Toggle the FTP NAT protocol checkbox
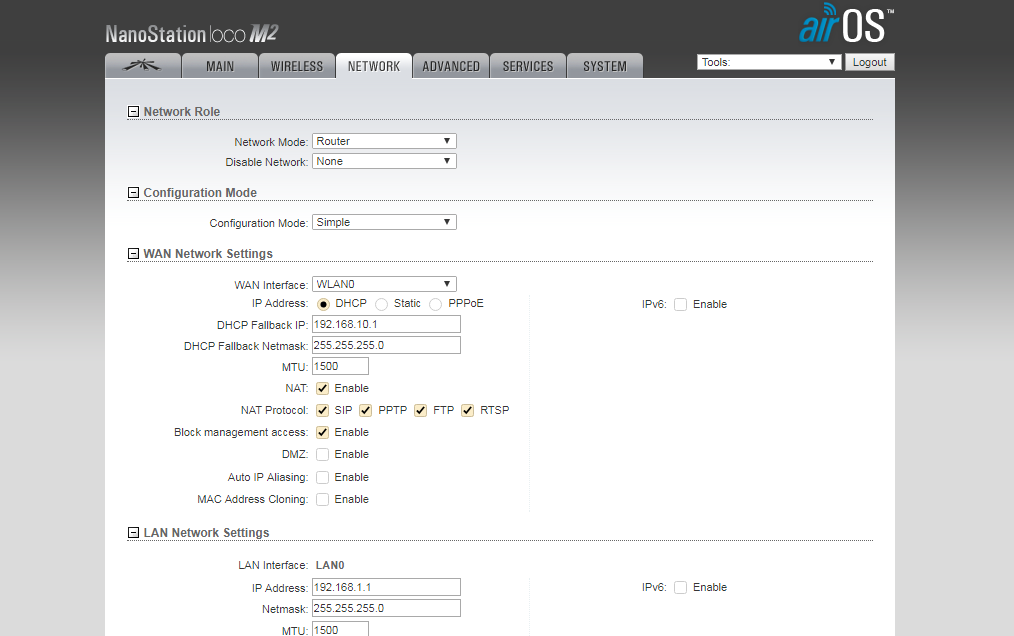The image size is (1014, 636). click(420, 410)
